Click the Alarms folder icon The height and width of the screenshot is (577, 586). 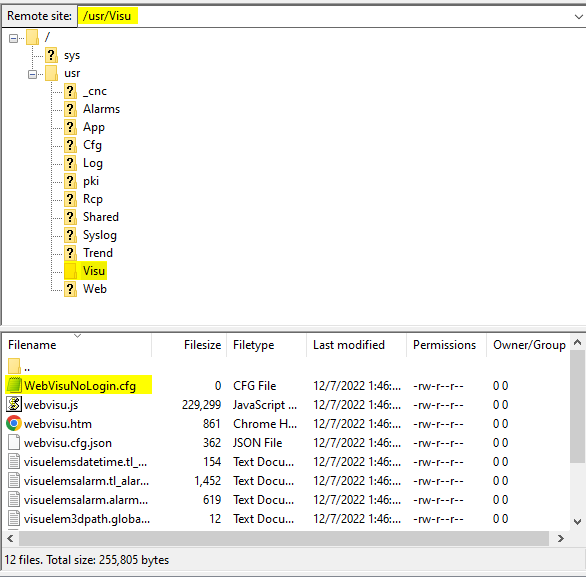[70, 109]
